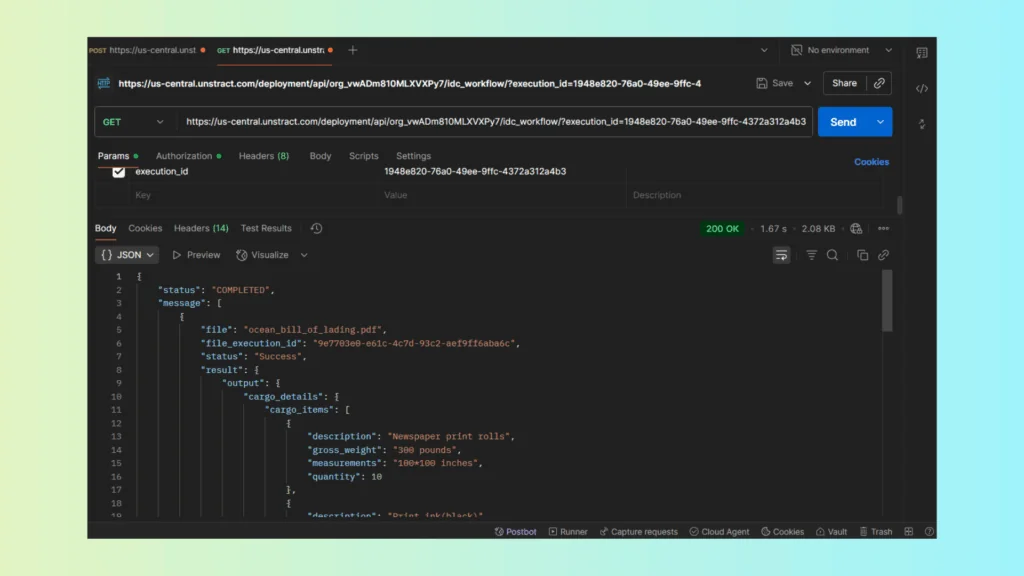Open the response Headers (14) tab
This screenshot has height=576, width=1024.
click(201, 228)
